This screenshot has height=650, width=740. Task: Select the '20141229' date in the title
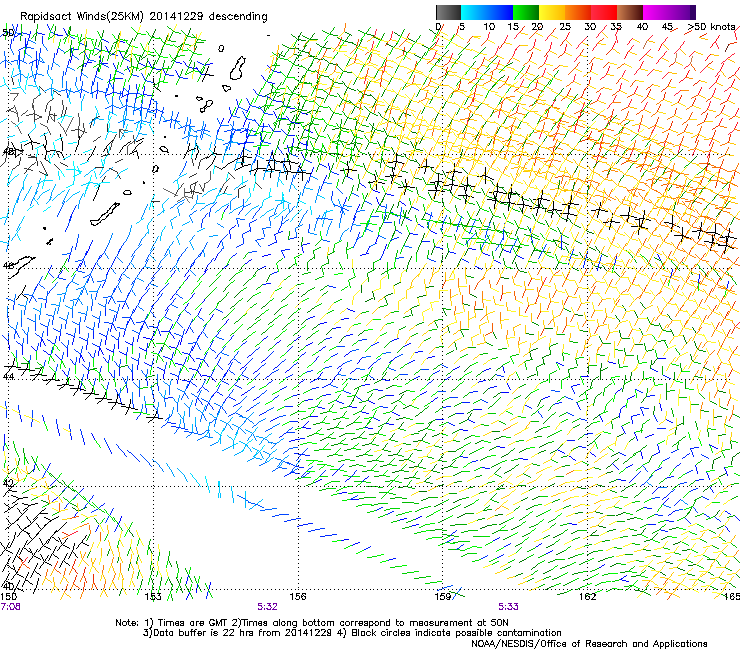click(x=177, y=16)
